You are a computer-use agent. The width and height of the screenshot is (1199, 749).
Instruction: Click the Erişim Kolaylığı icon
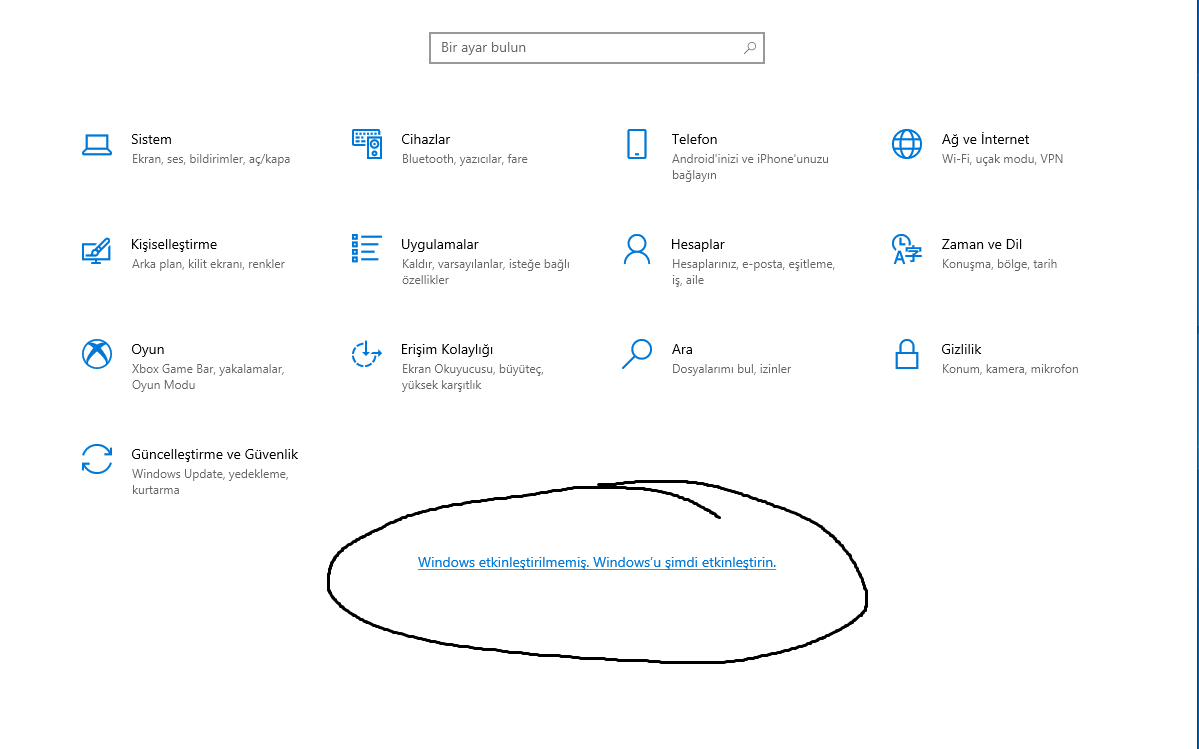pyautogui.click(x=366, y=354)
